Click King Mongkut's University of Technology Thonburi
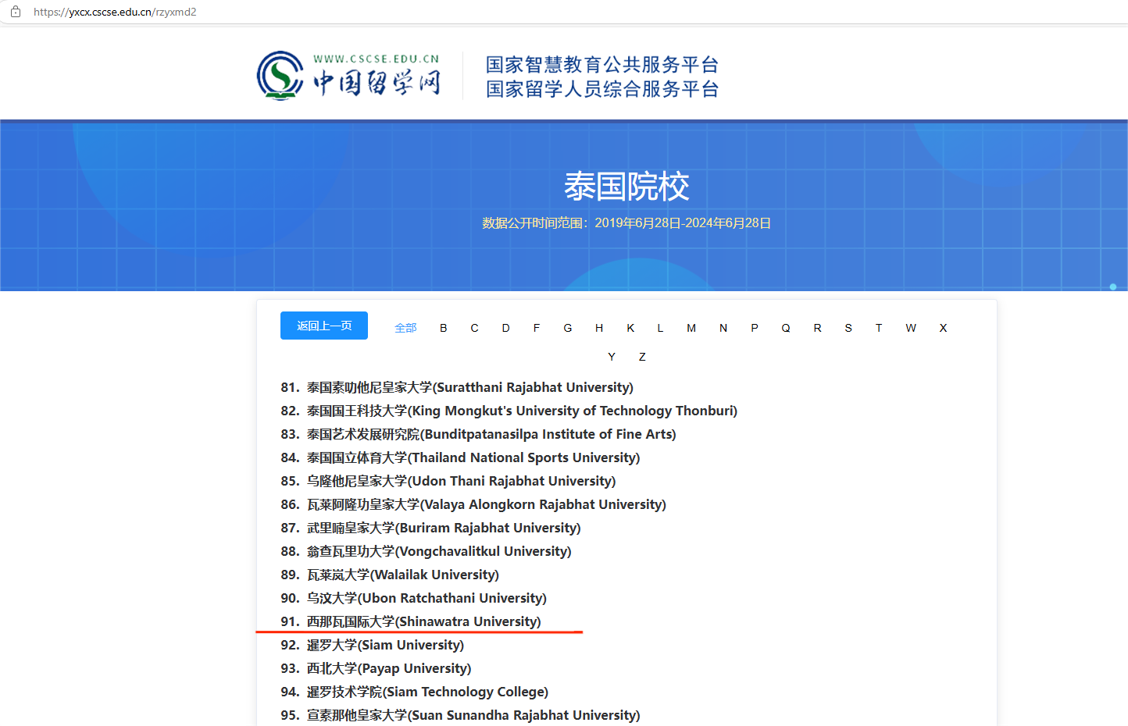The image size is (1128, 726). pyautogui.click(x=509, y=411)
